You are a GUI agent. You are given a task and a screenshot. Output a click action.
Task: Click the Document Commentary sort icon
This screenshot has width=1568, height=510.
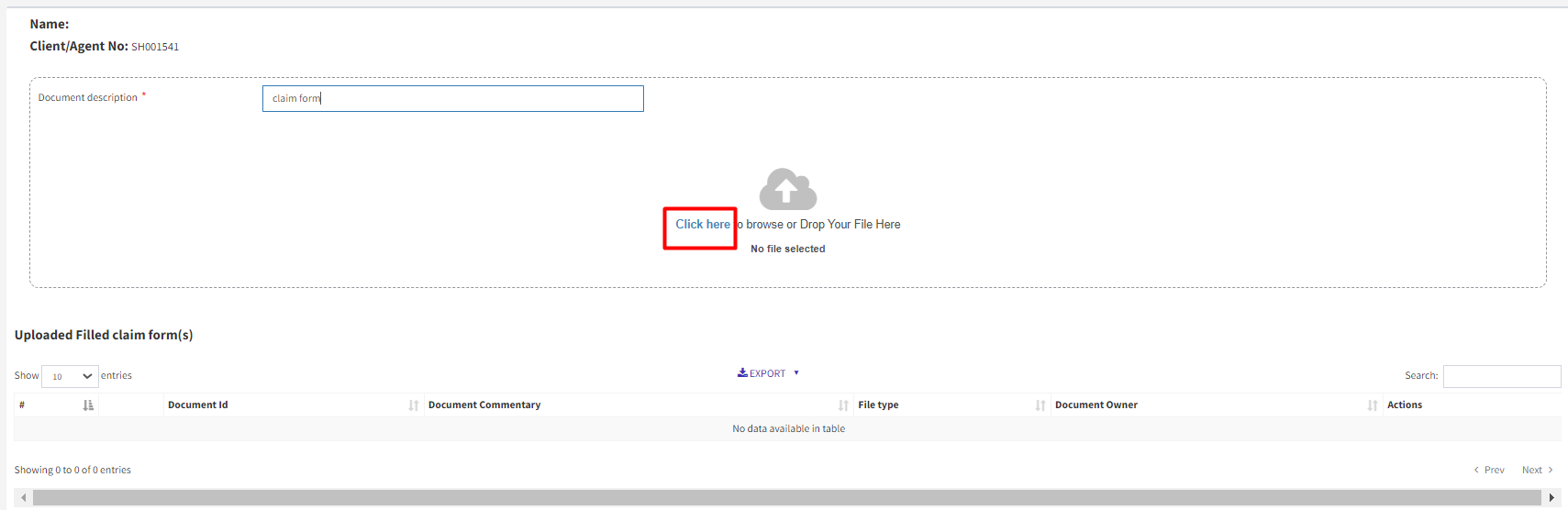[x=843, y=405]
